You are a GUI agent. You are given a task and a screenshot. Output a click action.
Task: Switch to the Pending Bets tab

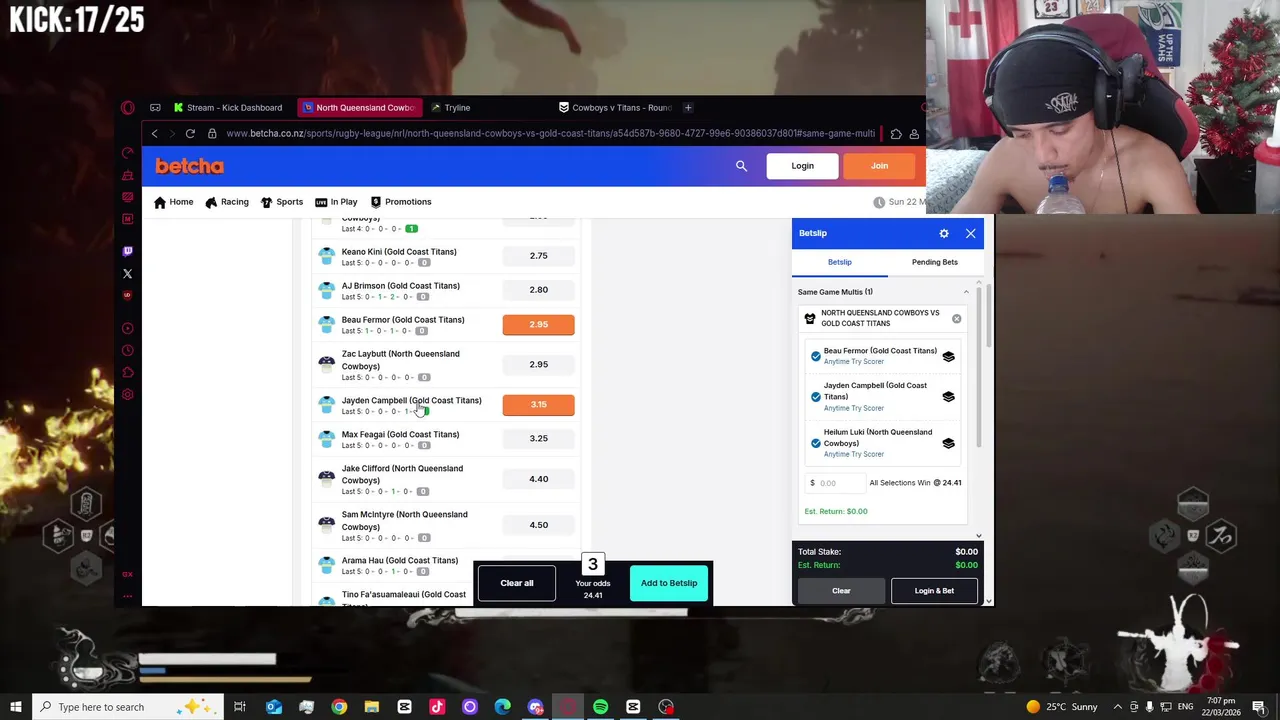click(x=934, y=262)
